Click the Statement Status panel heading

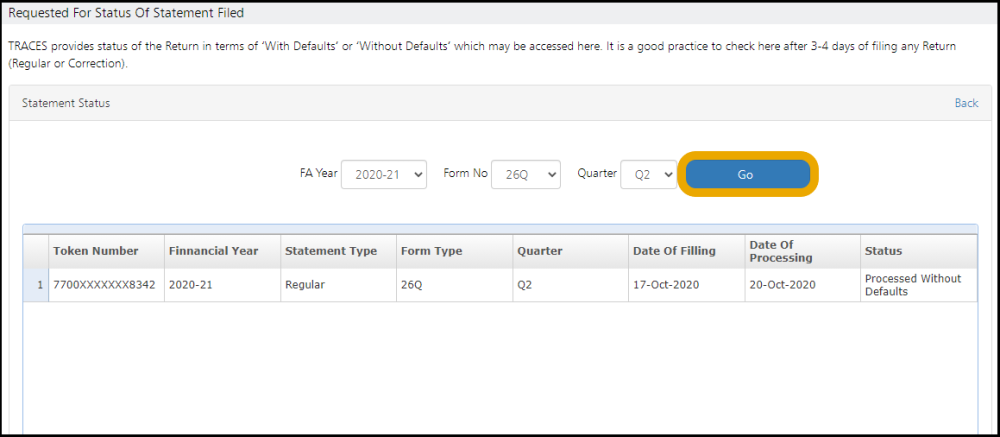click(66, 103)
